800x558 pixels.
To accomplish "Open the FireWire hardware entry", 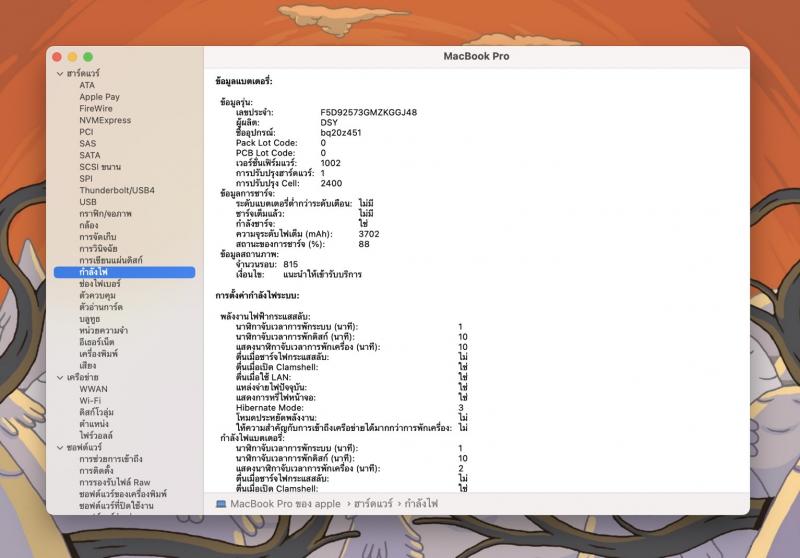I will coord(95,109).
